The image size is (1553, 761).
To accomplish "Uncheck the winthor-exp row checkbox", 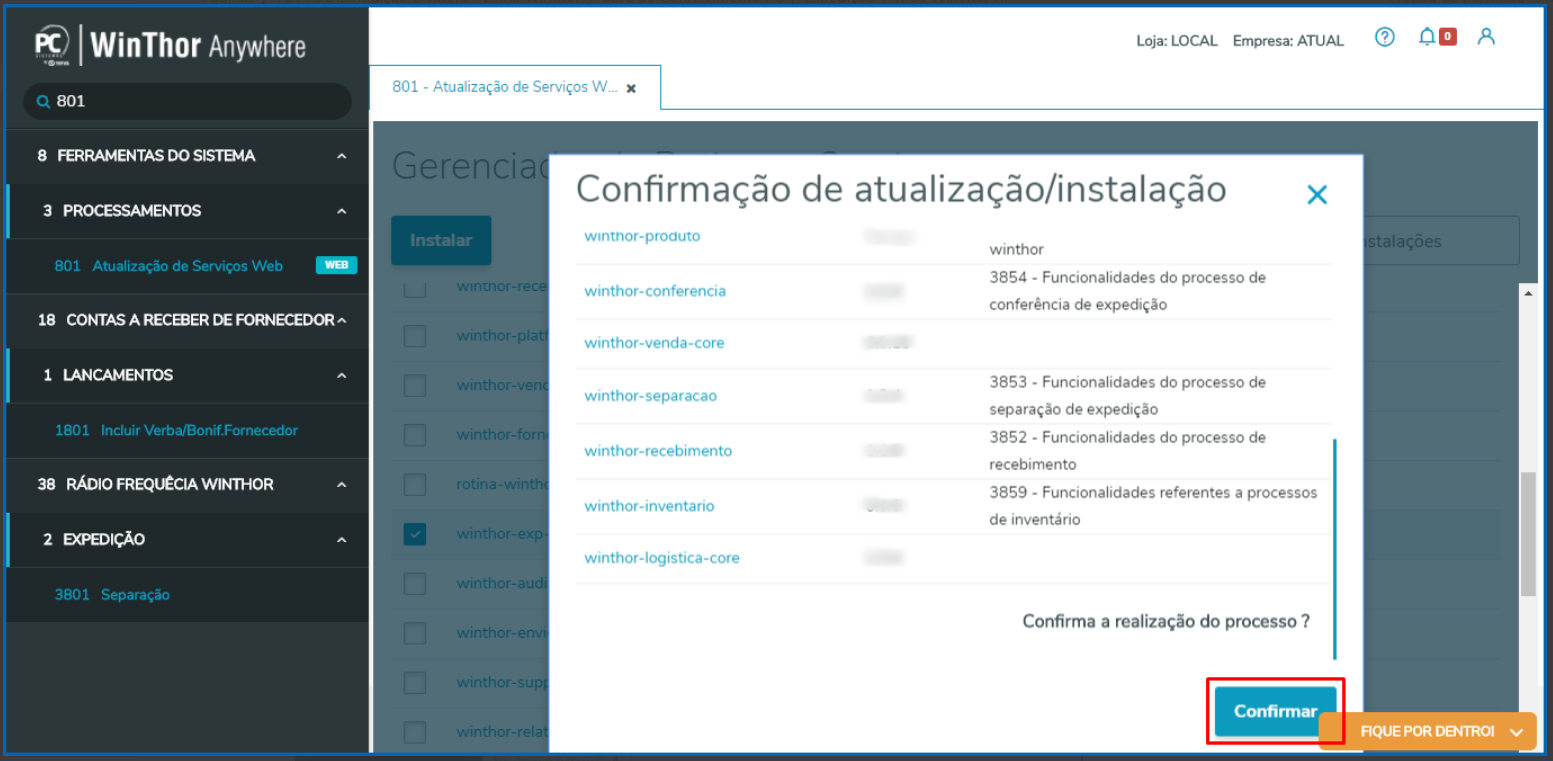I will 415,534.
